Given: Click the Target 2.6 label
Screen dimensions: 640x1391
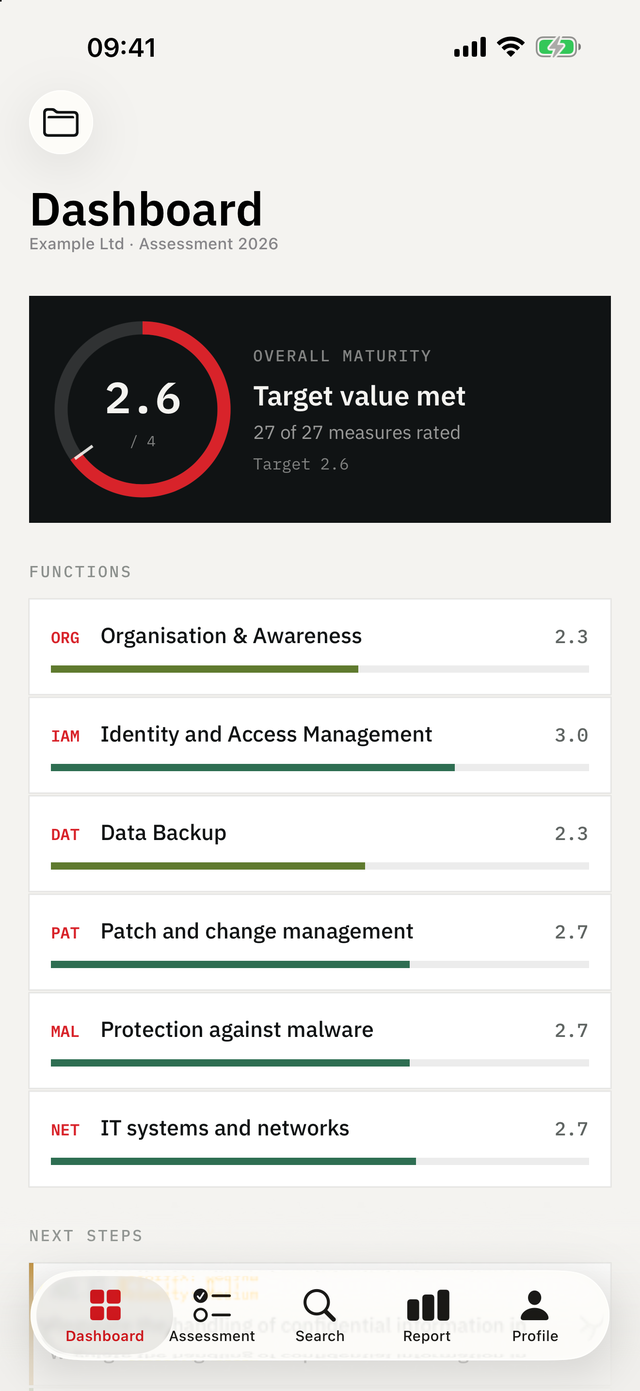Looking at the screenshot, I should coord(301,464).
